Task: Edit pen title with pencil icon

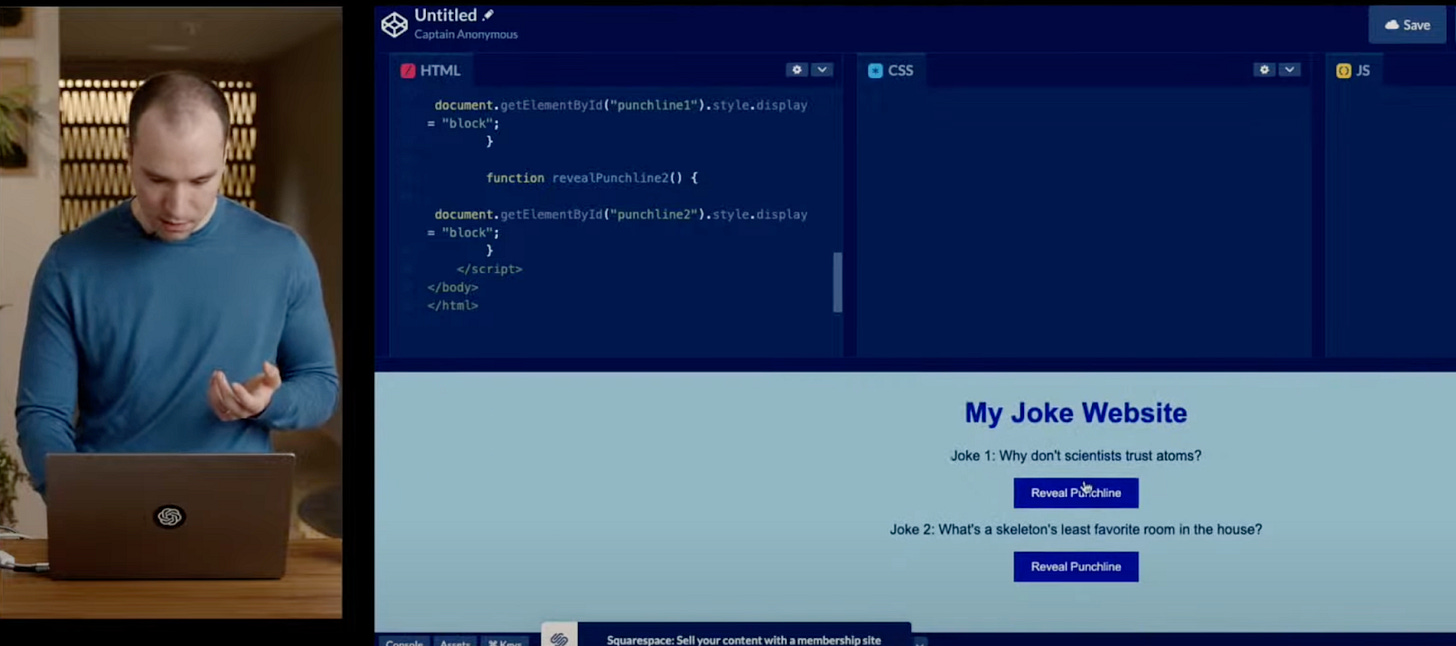Action: (489, 15)
